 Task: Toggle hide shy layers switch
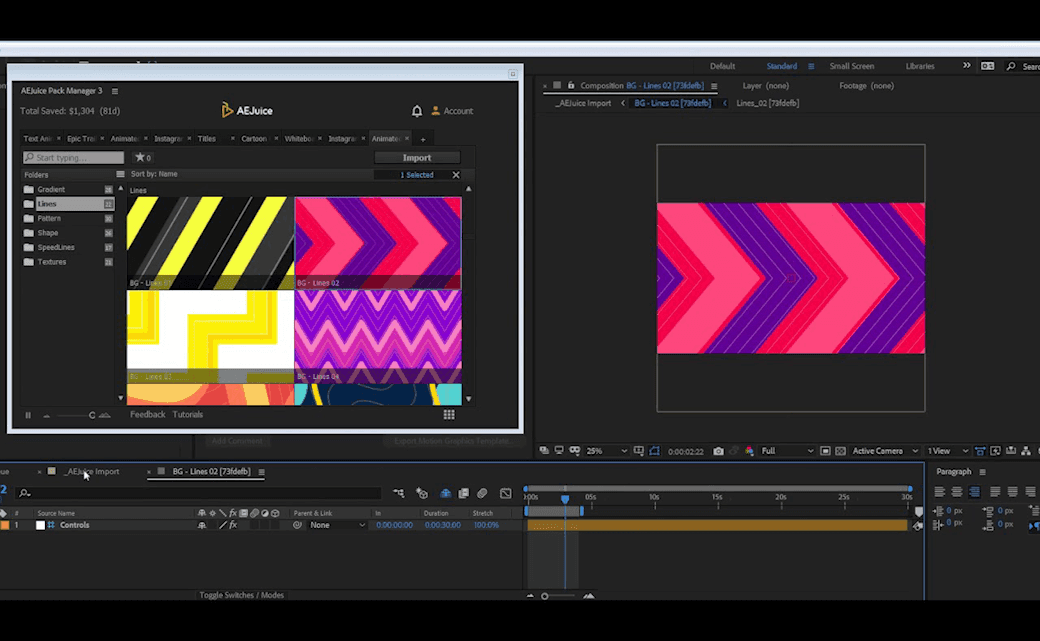coord(446,493)
